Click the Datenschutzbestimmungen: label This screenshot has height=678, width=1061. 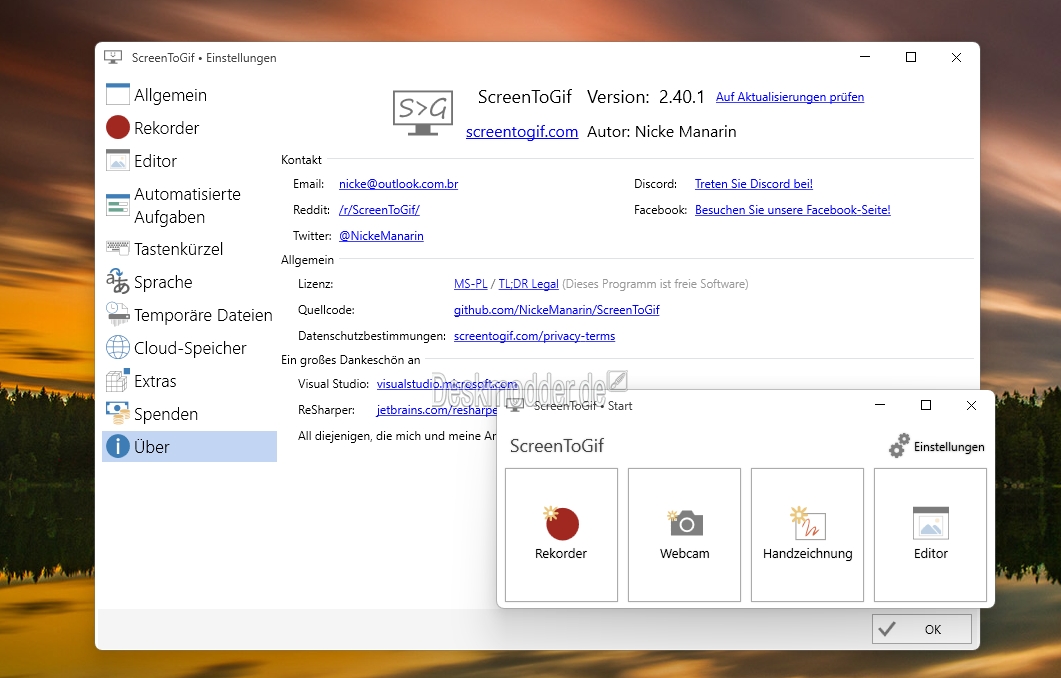[371, 336]
